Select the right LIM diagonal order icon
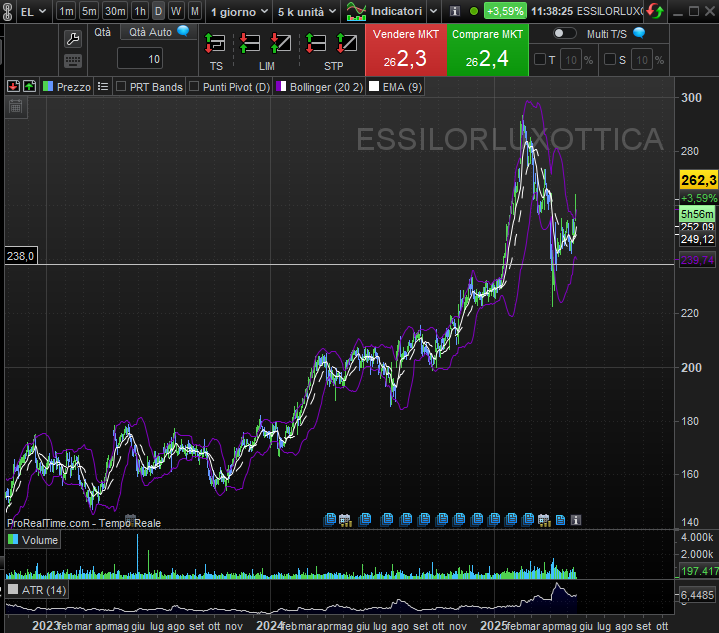 click(x=281, y=44)
